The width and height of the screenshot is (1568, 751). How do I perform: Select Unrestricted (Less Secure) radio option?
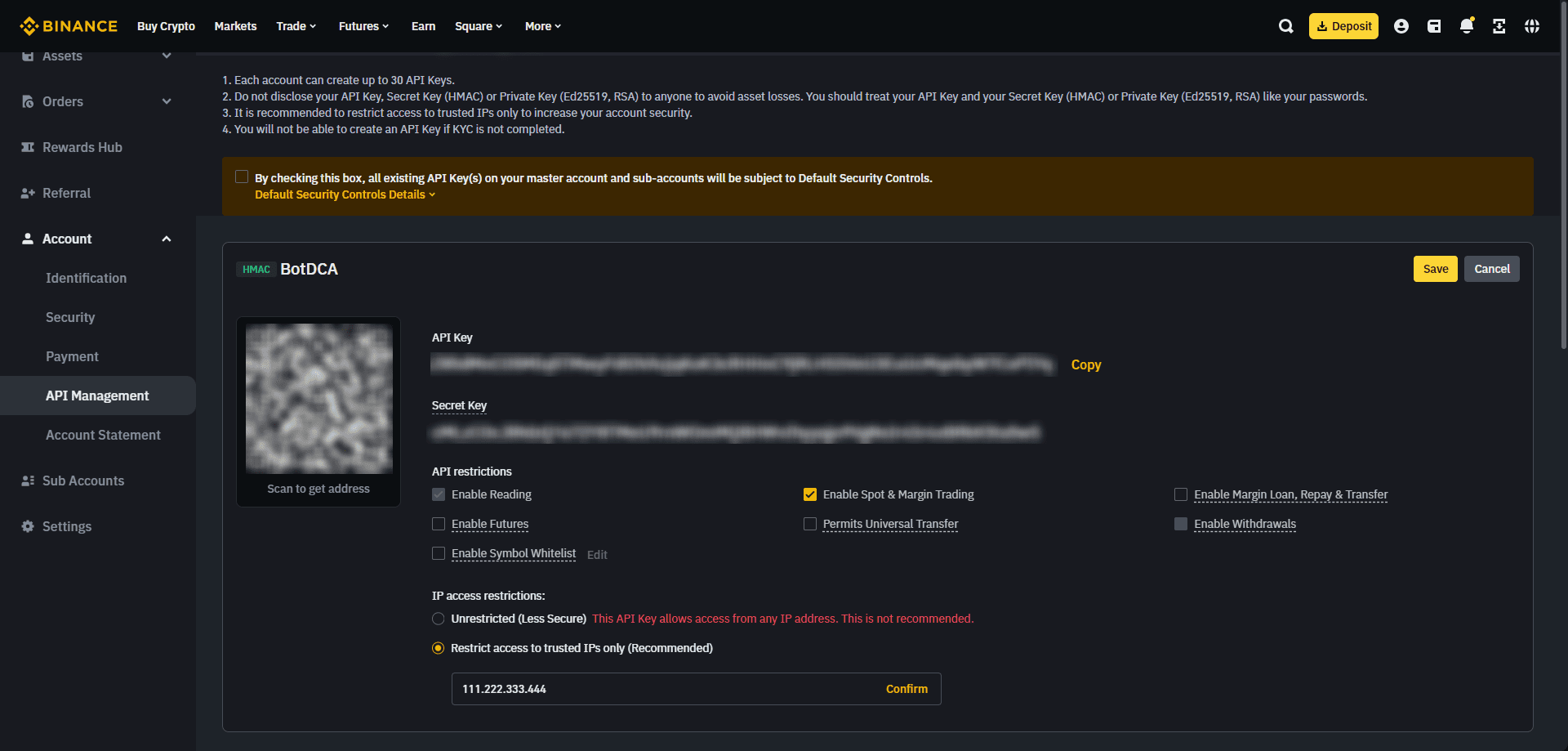[439, 619]
